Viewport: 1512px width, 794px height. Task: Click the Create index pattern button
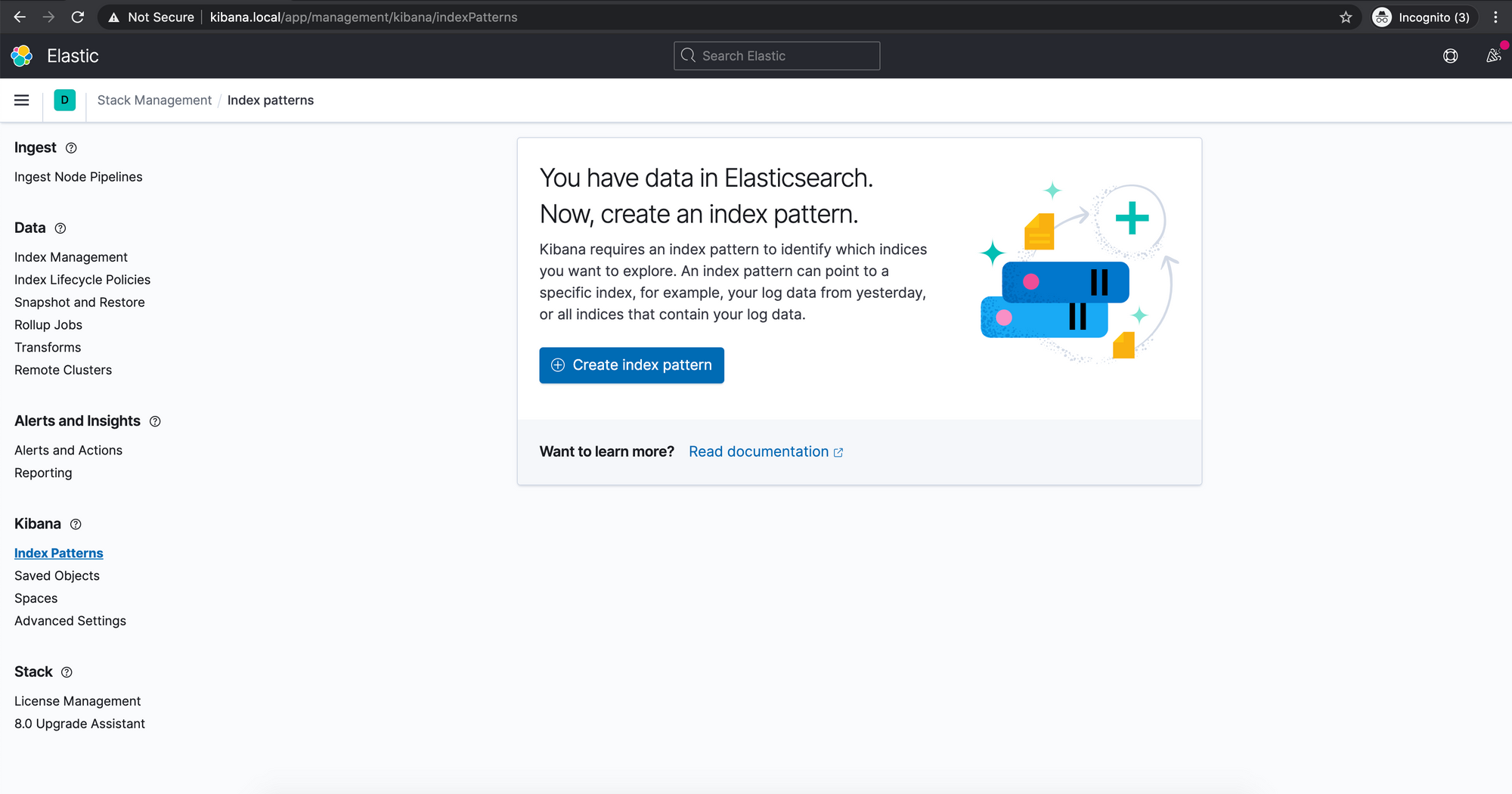click(x=631, y=365)
